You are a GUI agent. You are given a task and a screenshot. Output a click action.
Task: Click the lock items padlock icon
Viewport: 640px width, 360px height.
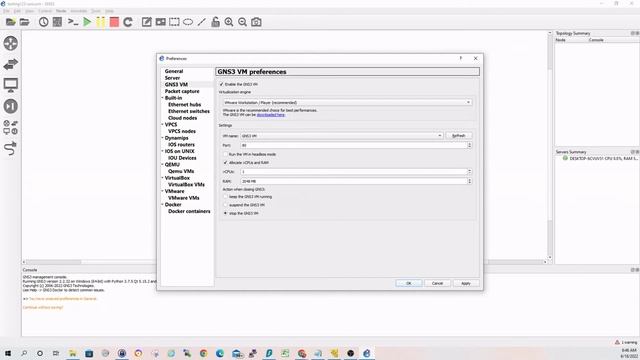(x=215, y=22)
